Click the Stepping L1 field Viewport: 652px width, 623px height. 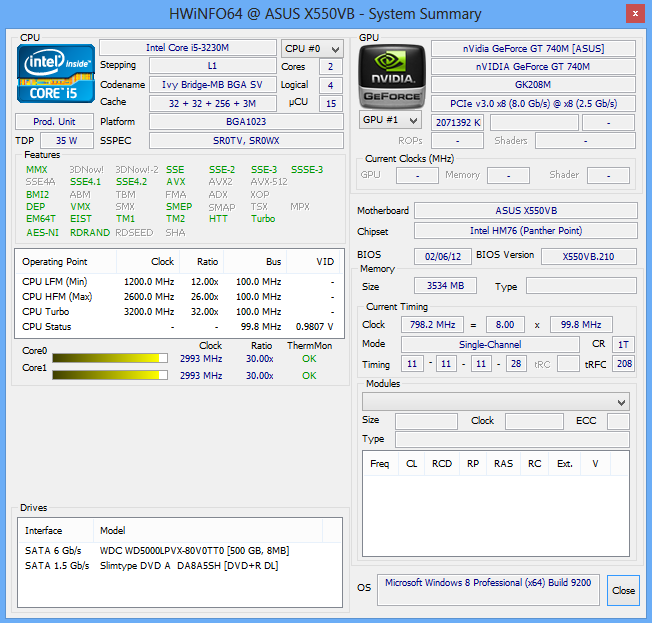tap(212, 66)
